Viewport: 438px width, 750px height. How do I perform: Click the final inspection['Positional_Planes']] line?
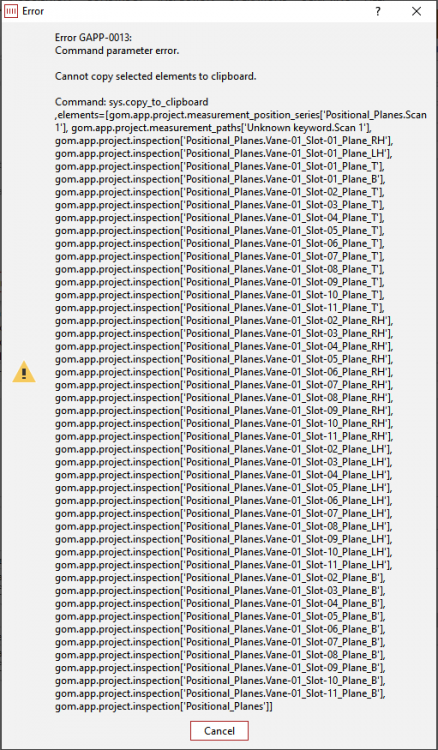point(164,707)
